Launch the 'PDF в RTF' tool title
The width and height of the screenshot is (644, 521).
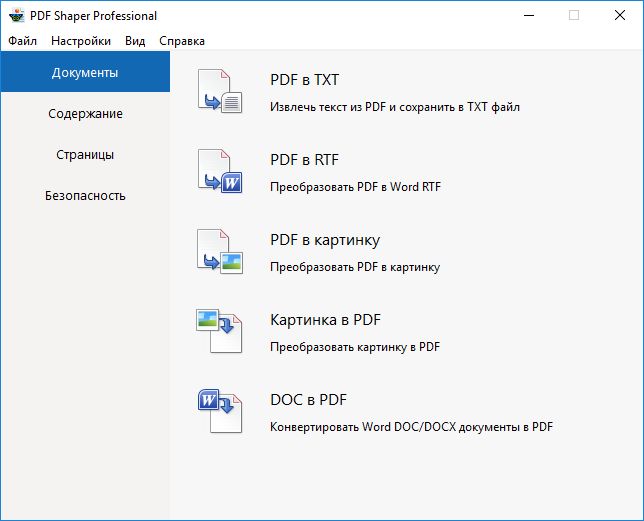305,160
